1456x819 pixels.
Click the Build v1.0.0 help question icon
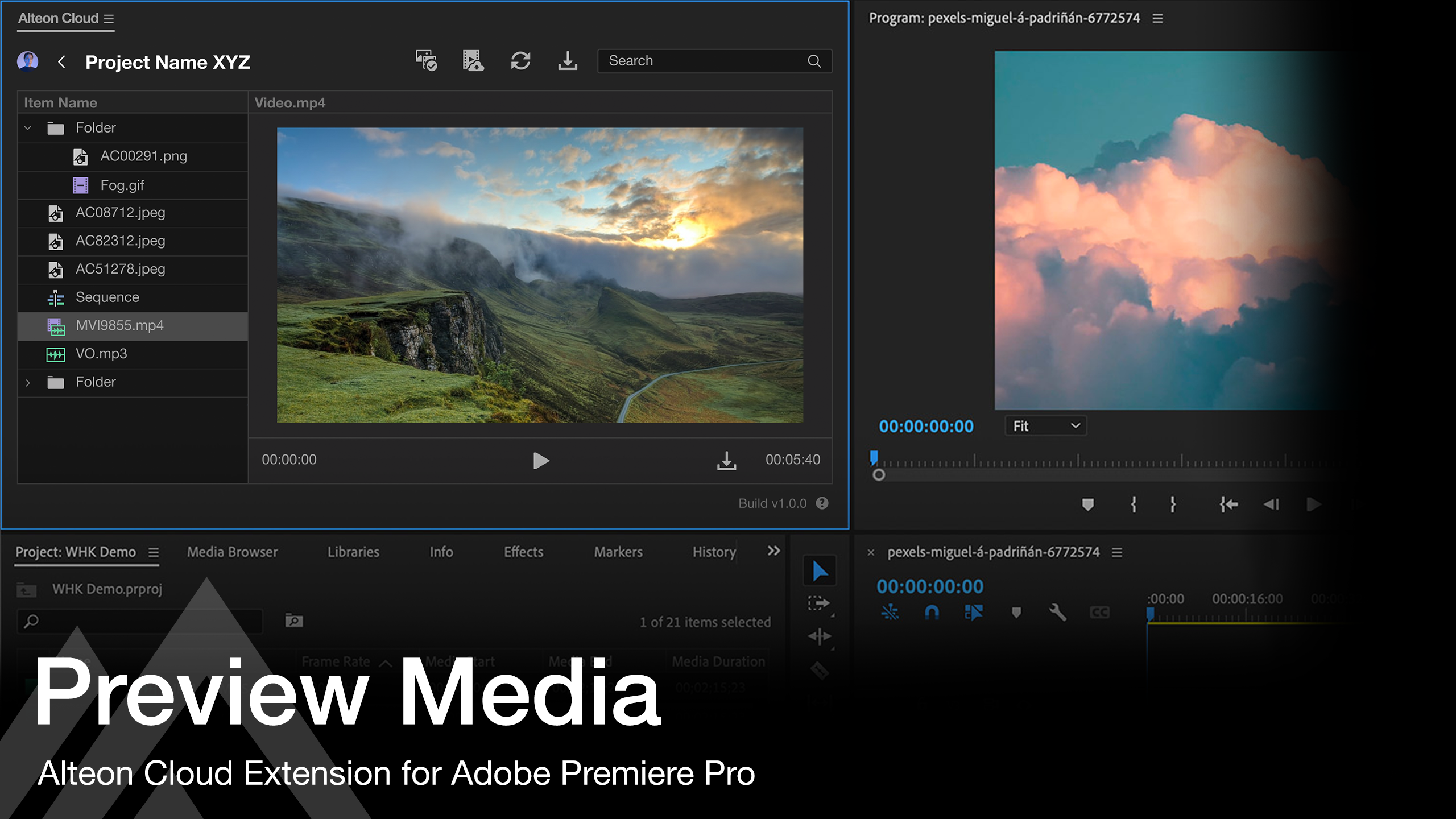822,503
